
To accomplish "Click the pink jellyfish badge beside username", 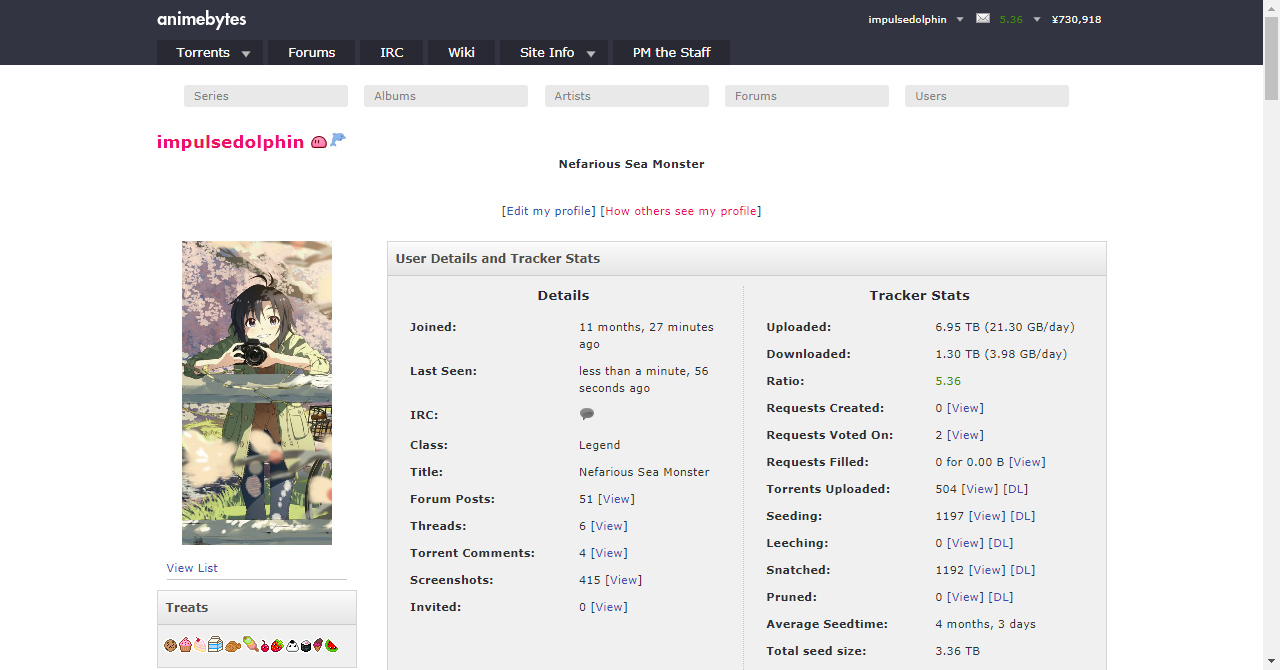I will pos(319,142).
